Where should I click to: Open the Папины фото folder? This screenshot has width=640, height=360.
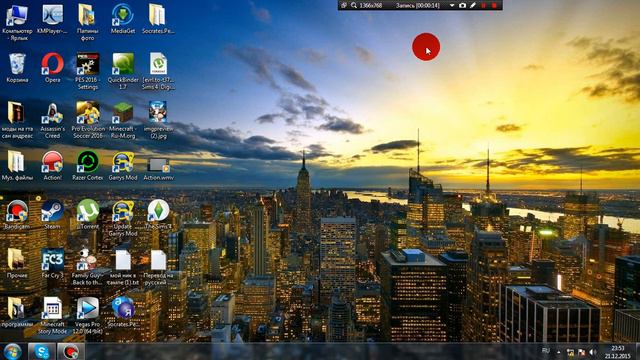(87, 16)
